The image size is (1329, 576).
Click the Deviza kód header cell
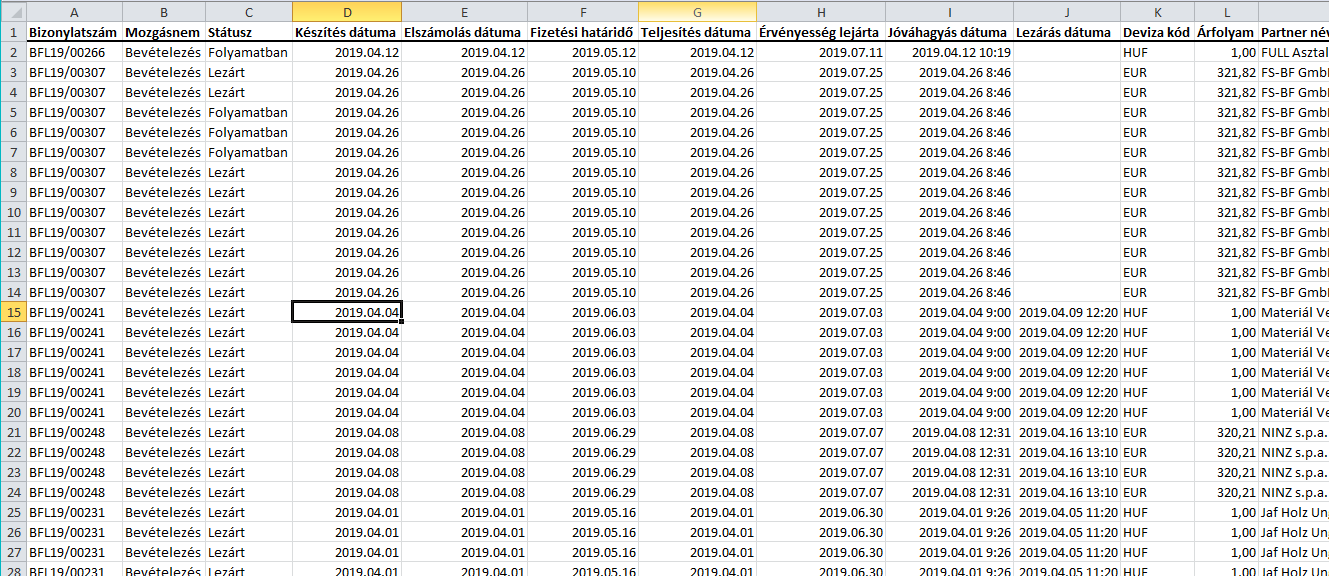1157,32
